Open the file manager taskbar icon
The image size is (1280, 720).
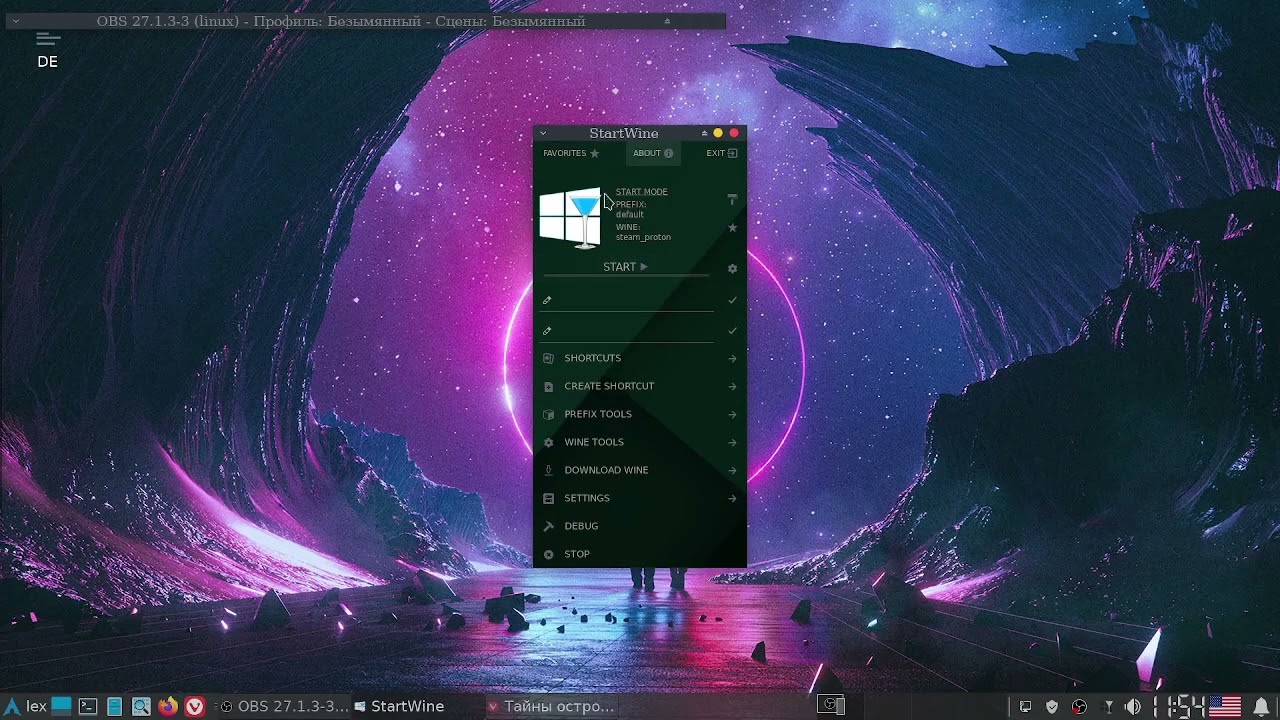click(114, 706)
